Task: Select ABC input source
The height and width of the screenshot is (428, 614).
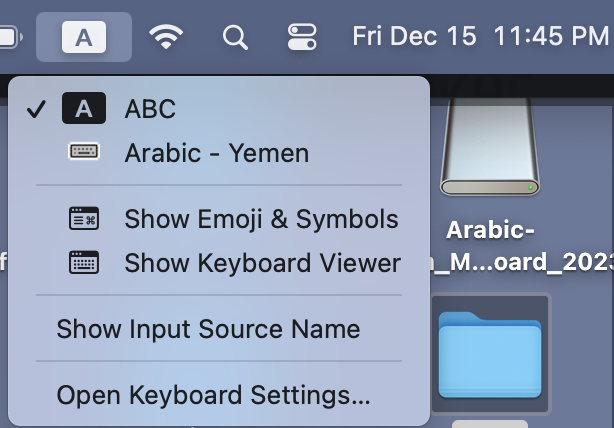Action: coord(150,108)
